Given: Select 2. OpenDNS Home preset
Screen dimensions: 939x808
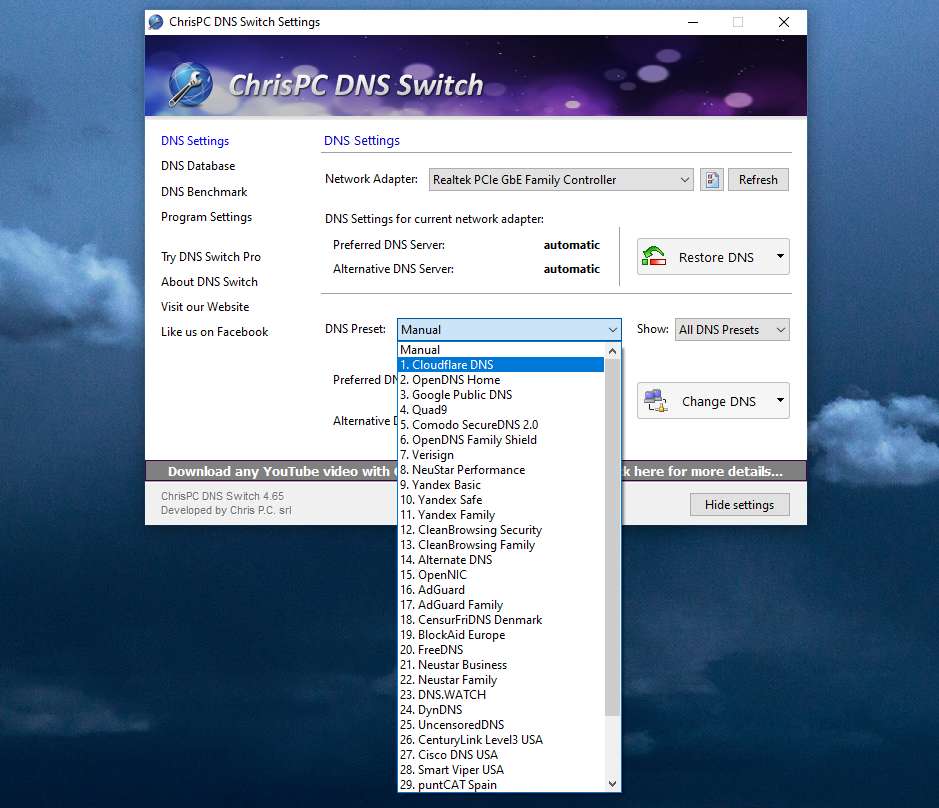Looking at the screenshot, I should (501, 380).
